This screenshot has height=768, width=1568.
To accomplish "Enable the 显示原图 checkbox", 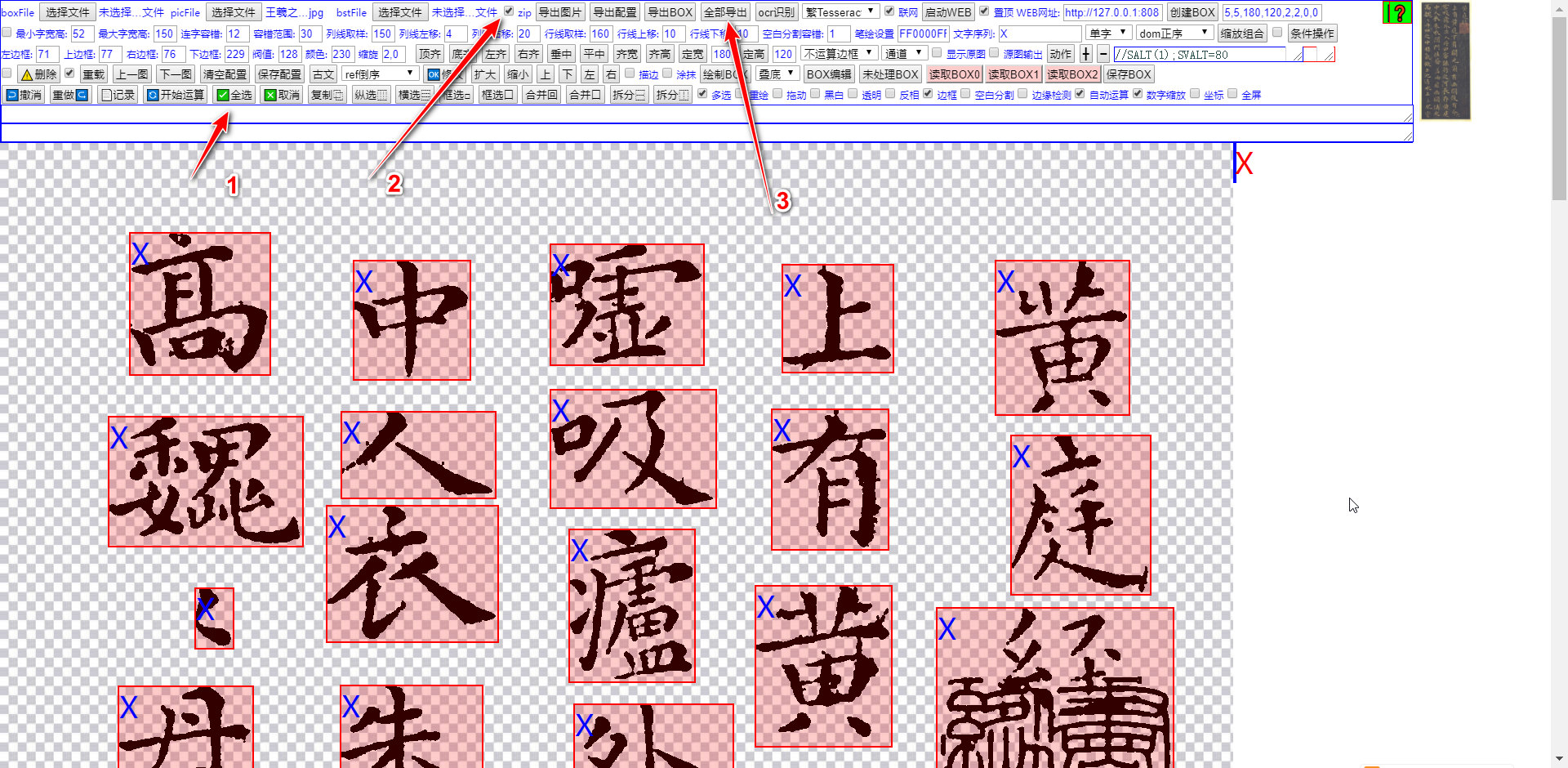I will pyautogui.click(x=937, y=53).
